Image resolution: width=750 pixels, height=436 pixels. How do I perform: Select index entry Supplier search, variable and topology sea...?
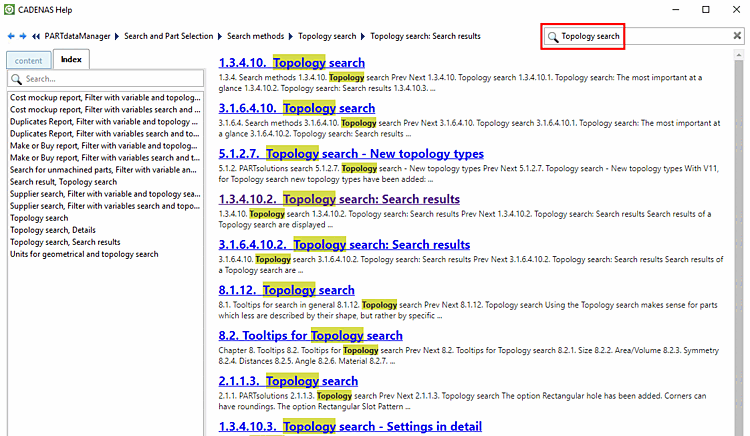[x=105, y=194]
